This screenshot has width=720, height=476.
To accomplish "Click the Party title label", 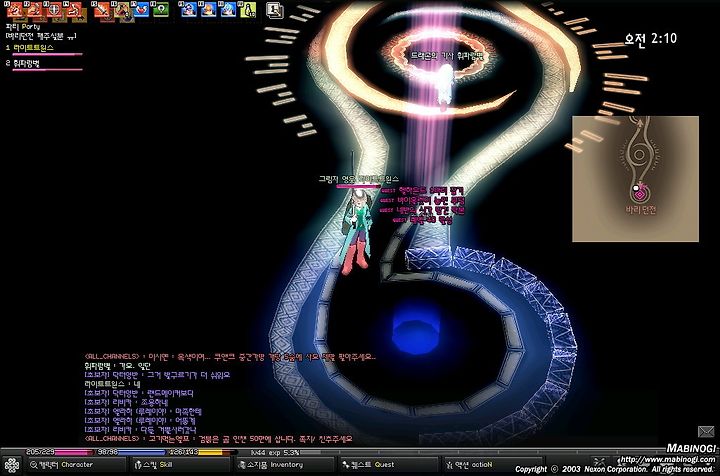I will pyautogui.click(x=23, y=27).
